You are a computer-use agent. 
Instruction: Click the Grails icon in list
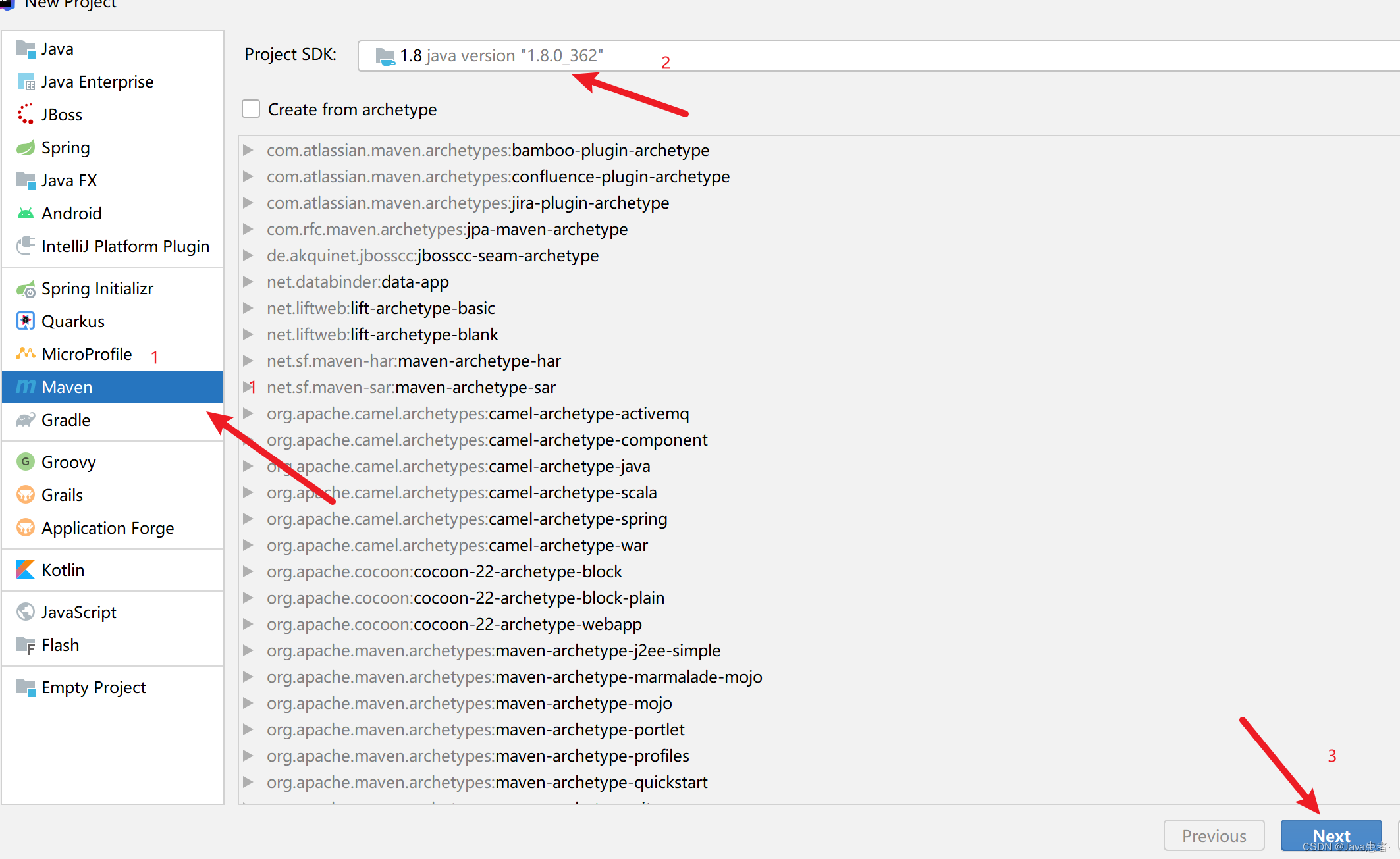pos(26,495)
